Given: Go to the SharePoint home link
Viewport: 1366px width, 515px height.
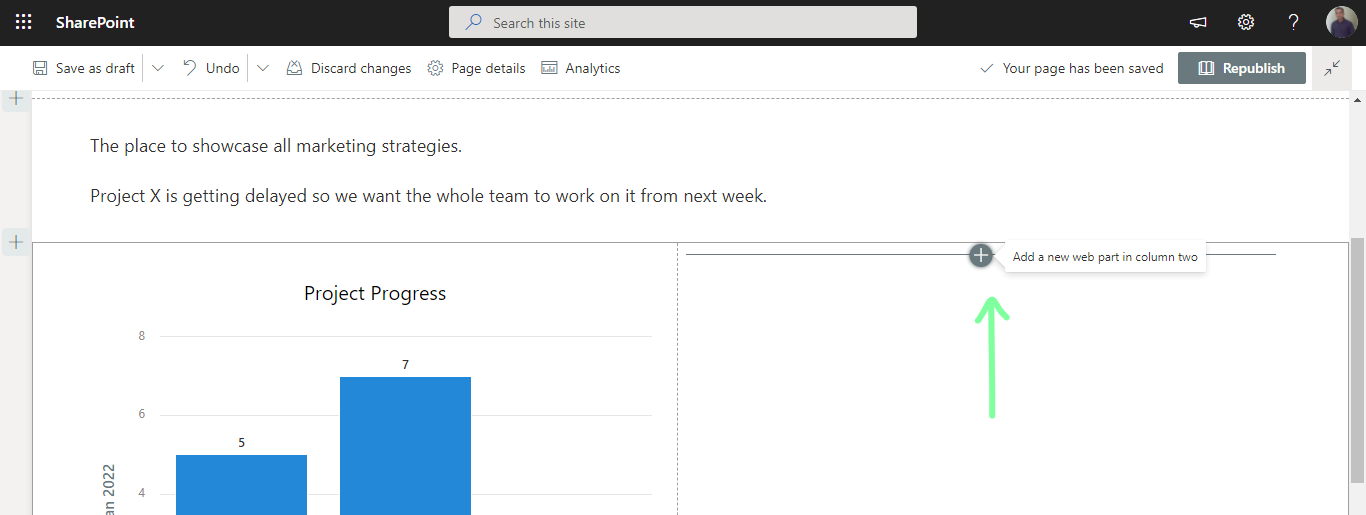Looking at the screenshot, I should 95,22.
